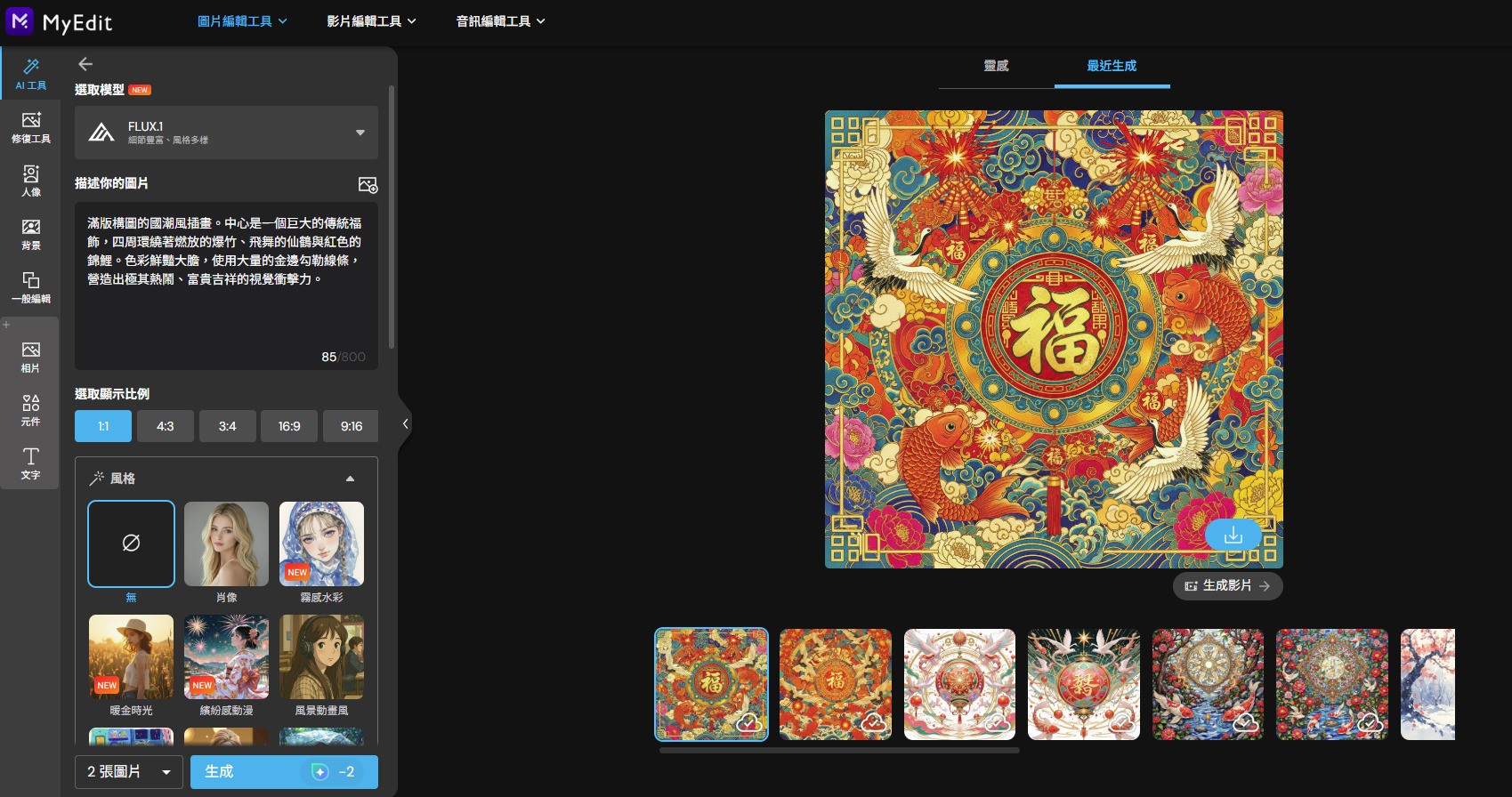
Task: Click the 生成 generate button
Action: coord(284,772)
